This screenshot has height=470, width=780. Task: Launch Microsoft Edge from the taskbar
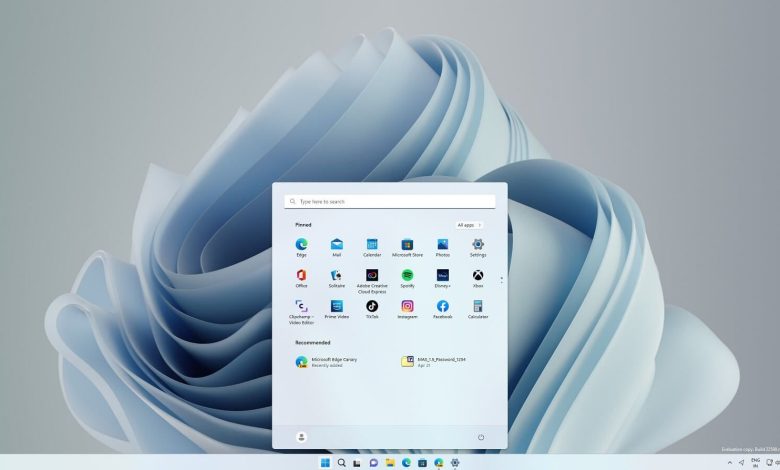406,463
